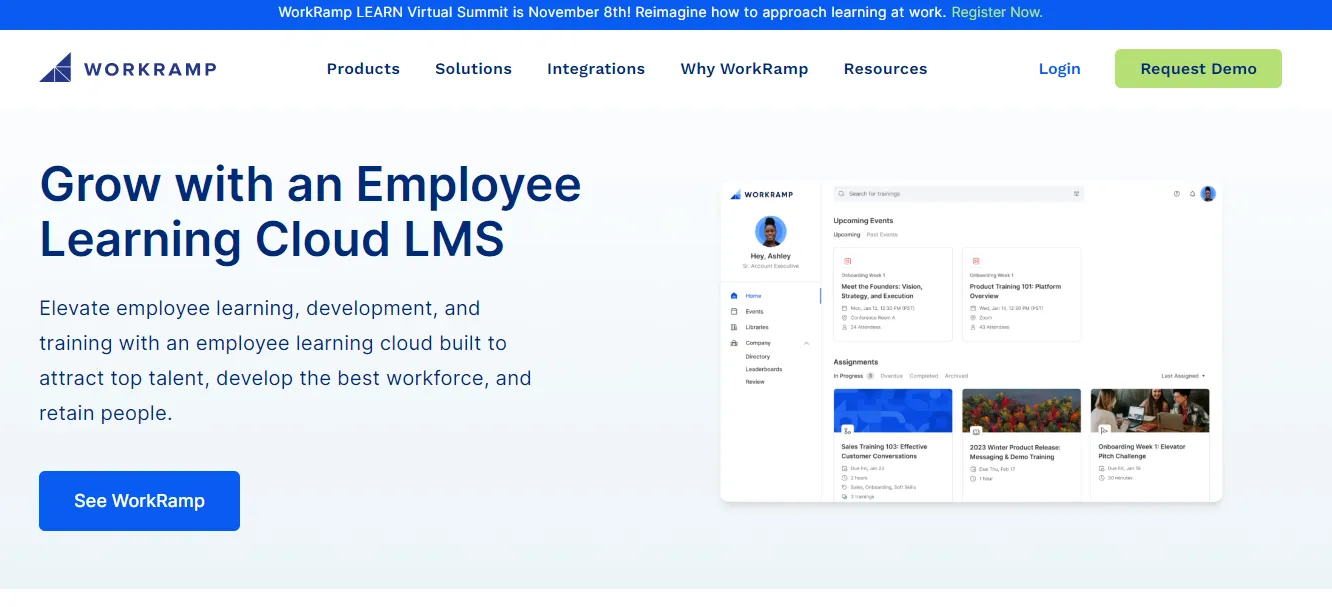Viewport: 1332px width, 607px height.
Task: Click the search magnifier icon in preview
Action: click(x=842, y=194)
